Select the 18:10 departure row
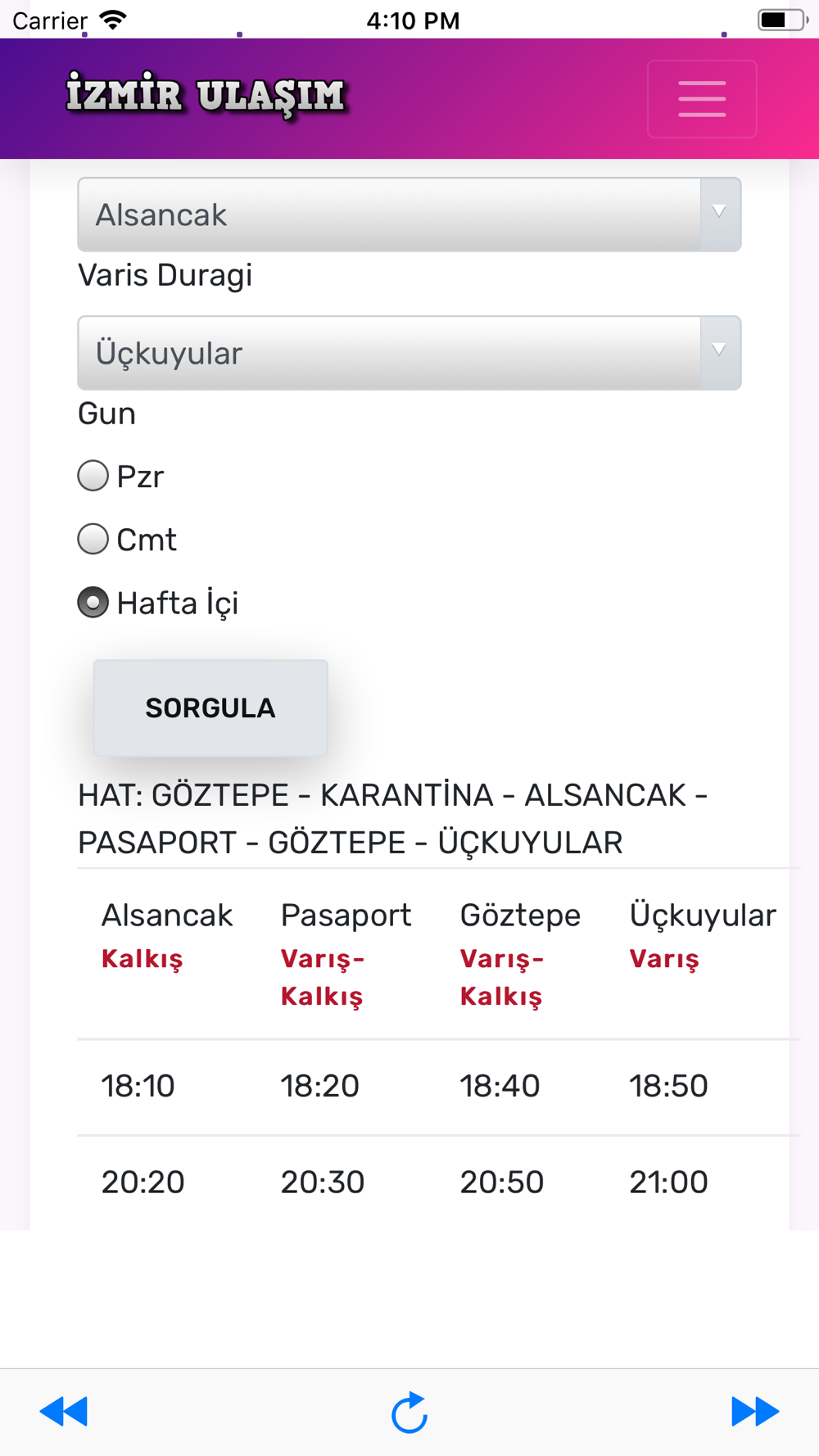 pyautogui.click(x=438, y=1087)
